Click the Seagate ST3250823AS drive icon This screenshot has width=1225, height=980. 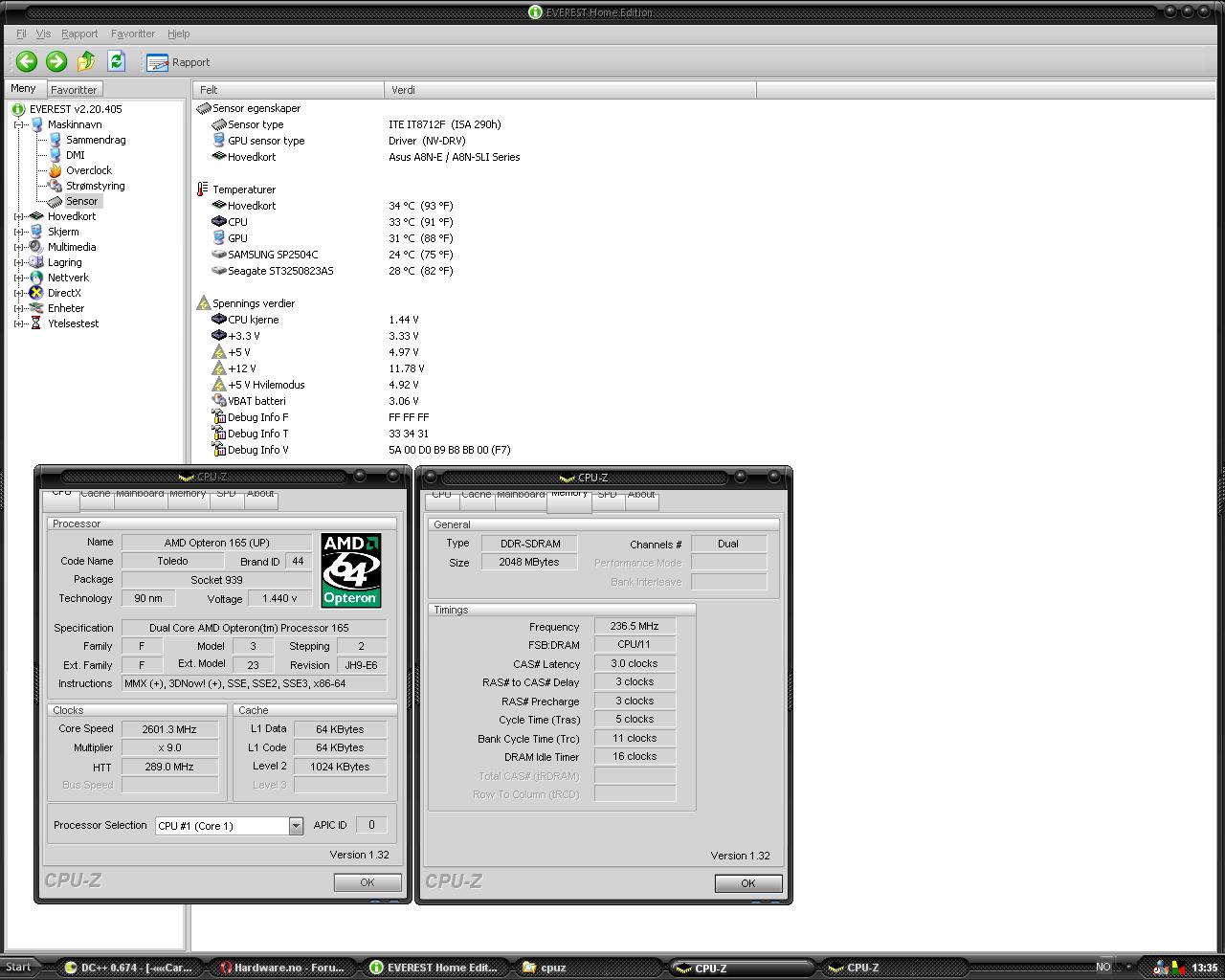218,271
